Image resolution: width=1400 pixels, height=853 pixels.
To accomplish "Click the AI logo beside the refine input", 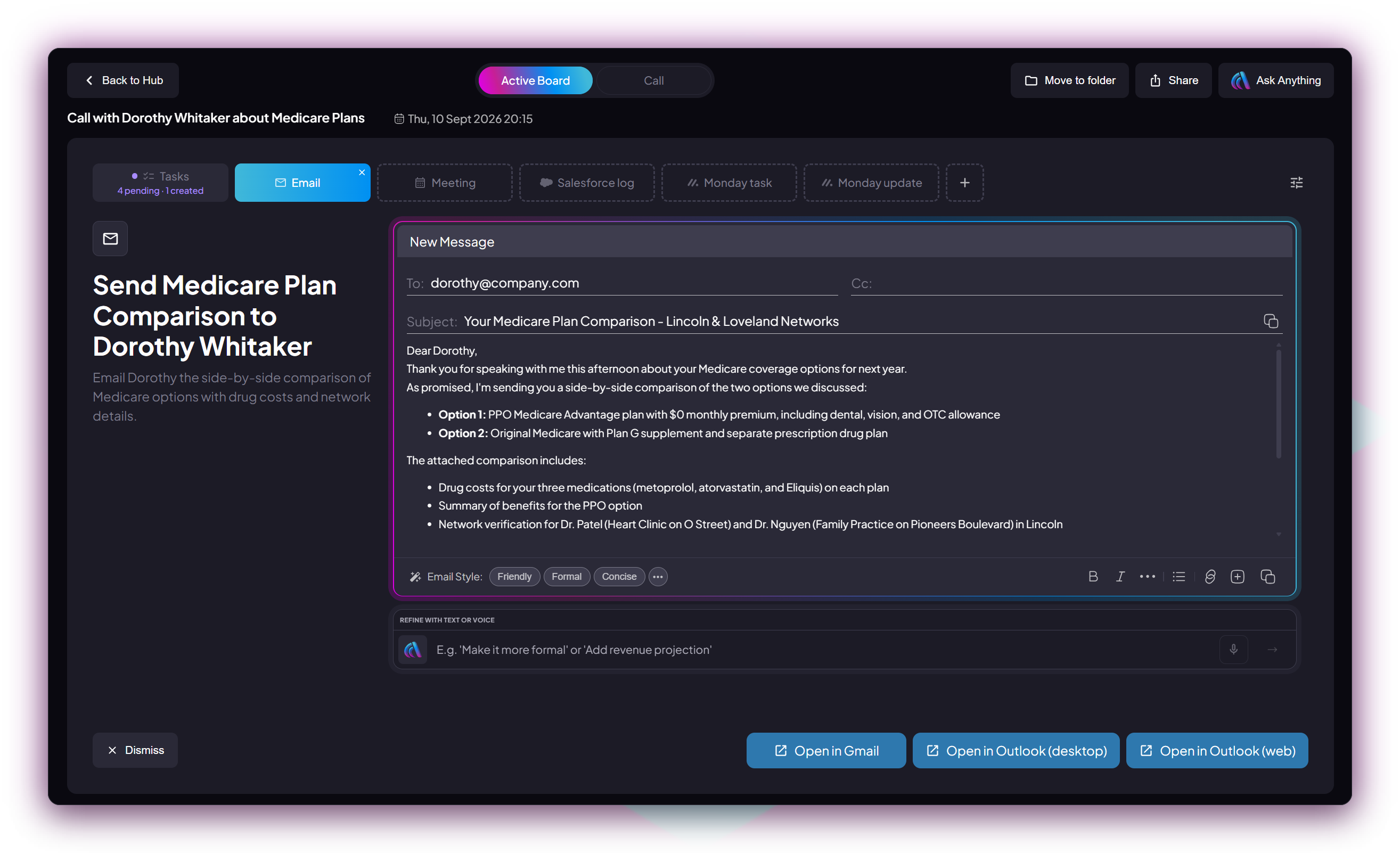I will coord(413,649).
